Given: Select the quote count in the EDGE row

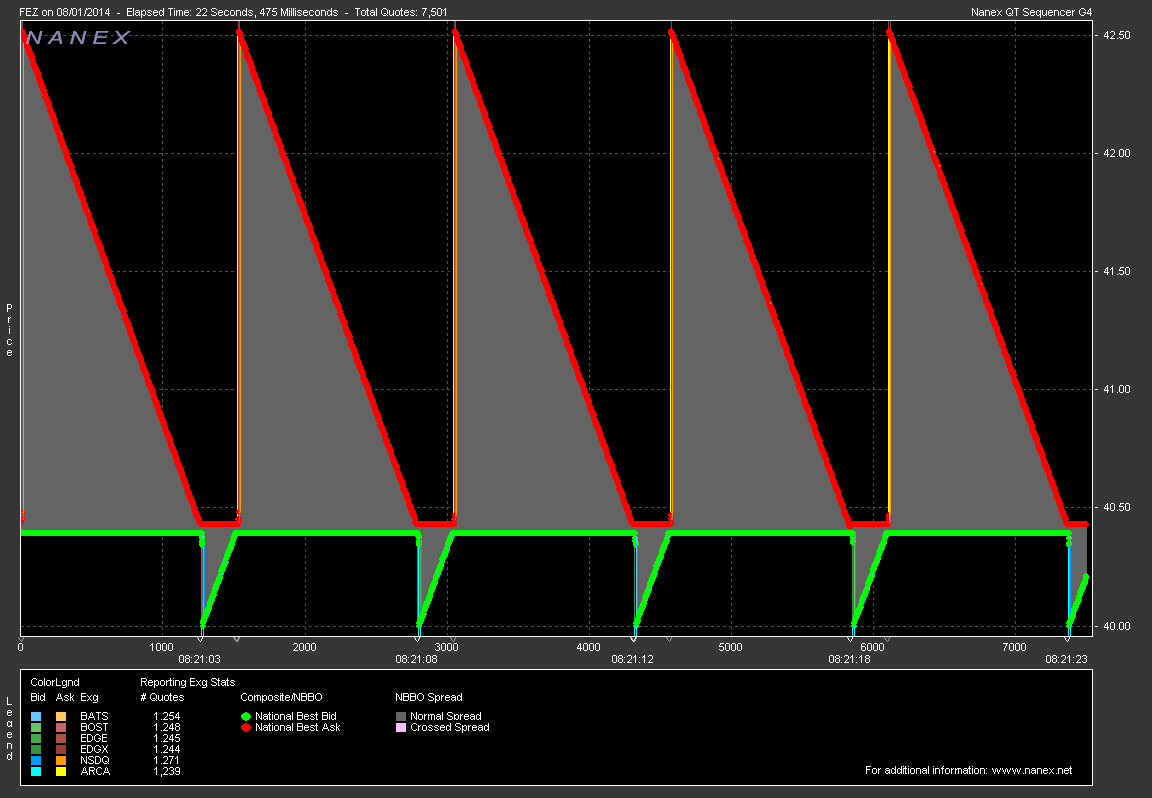Looking at the screenshot, I should (x=167, y=738).
